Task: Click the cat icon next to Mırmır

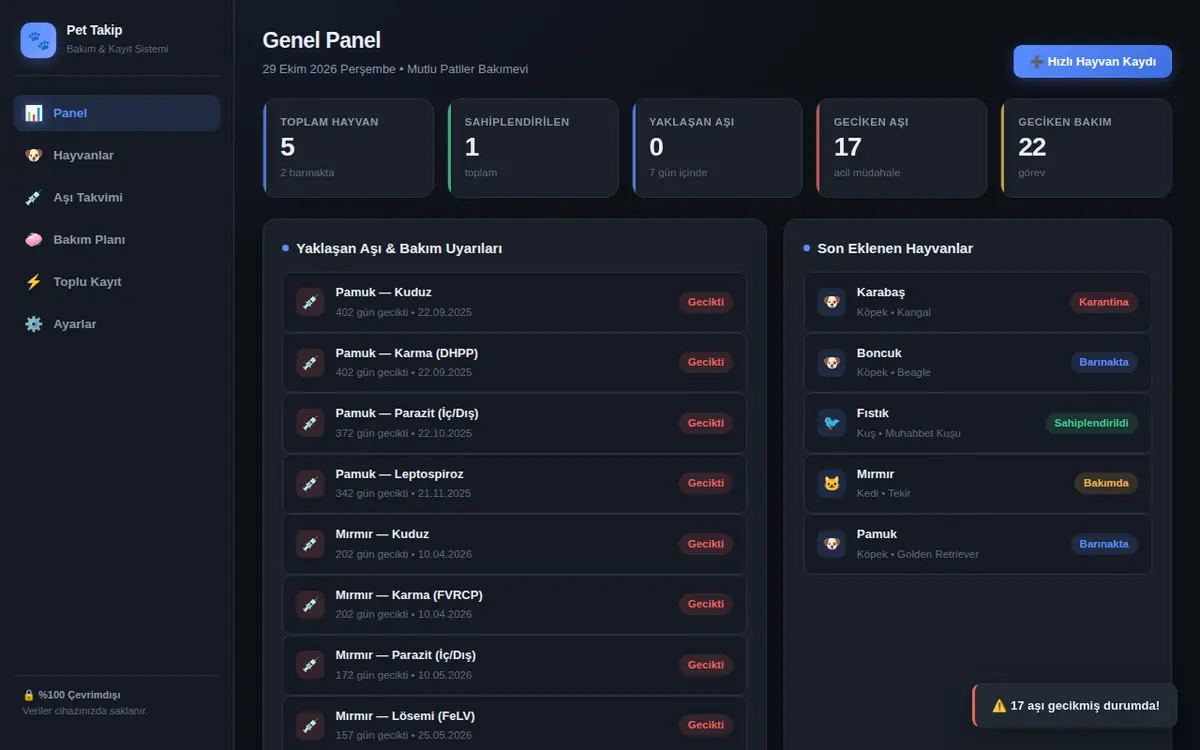Action: (x=831, y=483)
